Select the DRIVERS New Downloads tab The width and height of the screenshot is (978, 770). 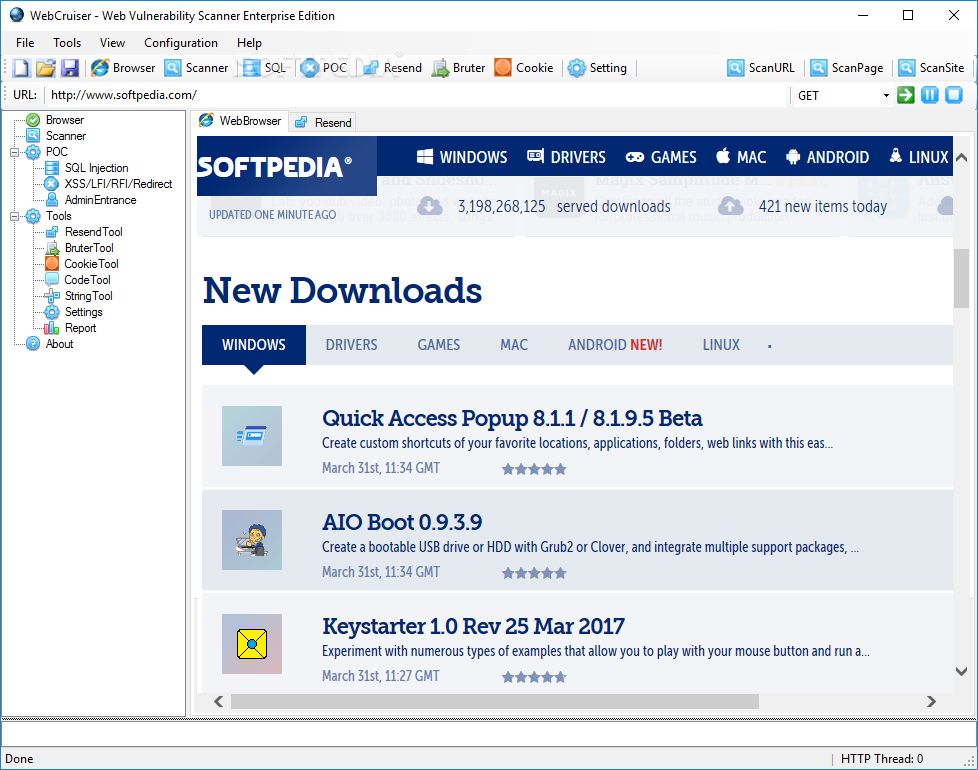[x=351, y=345]
